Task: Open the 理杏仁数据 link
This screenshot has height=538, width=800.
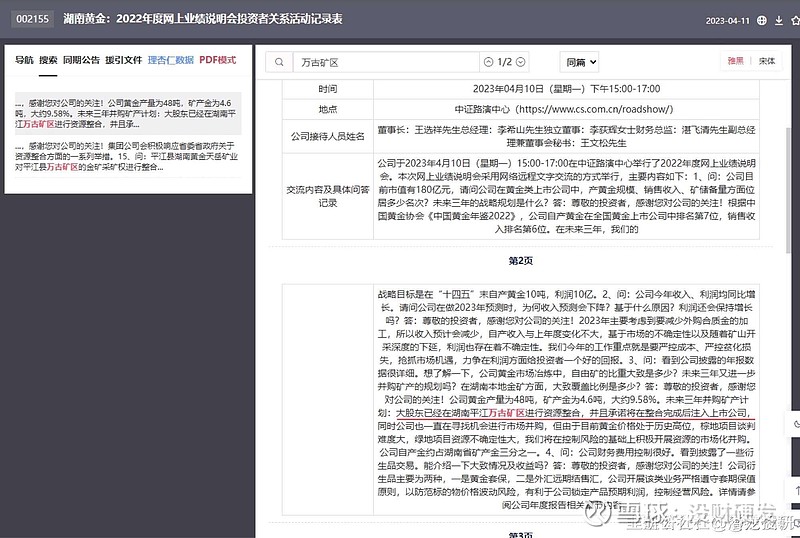Action: 170,60
